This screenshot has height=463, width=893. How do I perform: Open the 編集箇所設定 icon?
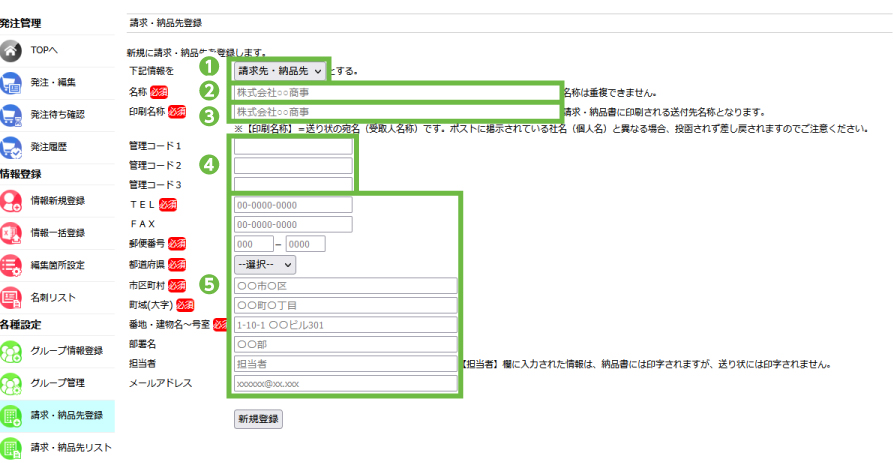click(x=12, y=265)
